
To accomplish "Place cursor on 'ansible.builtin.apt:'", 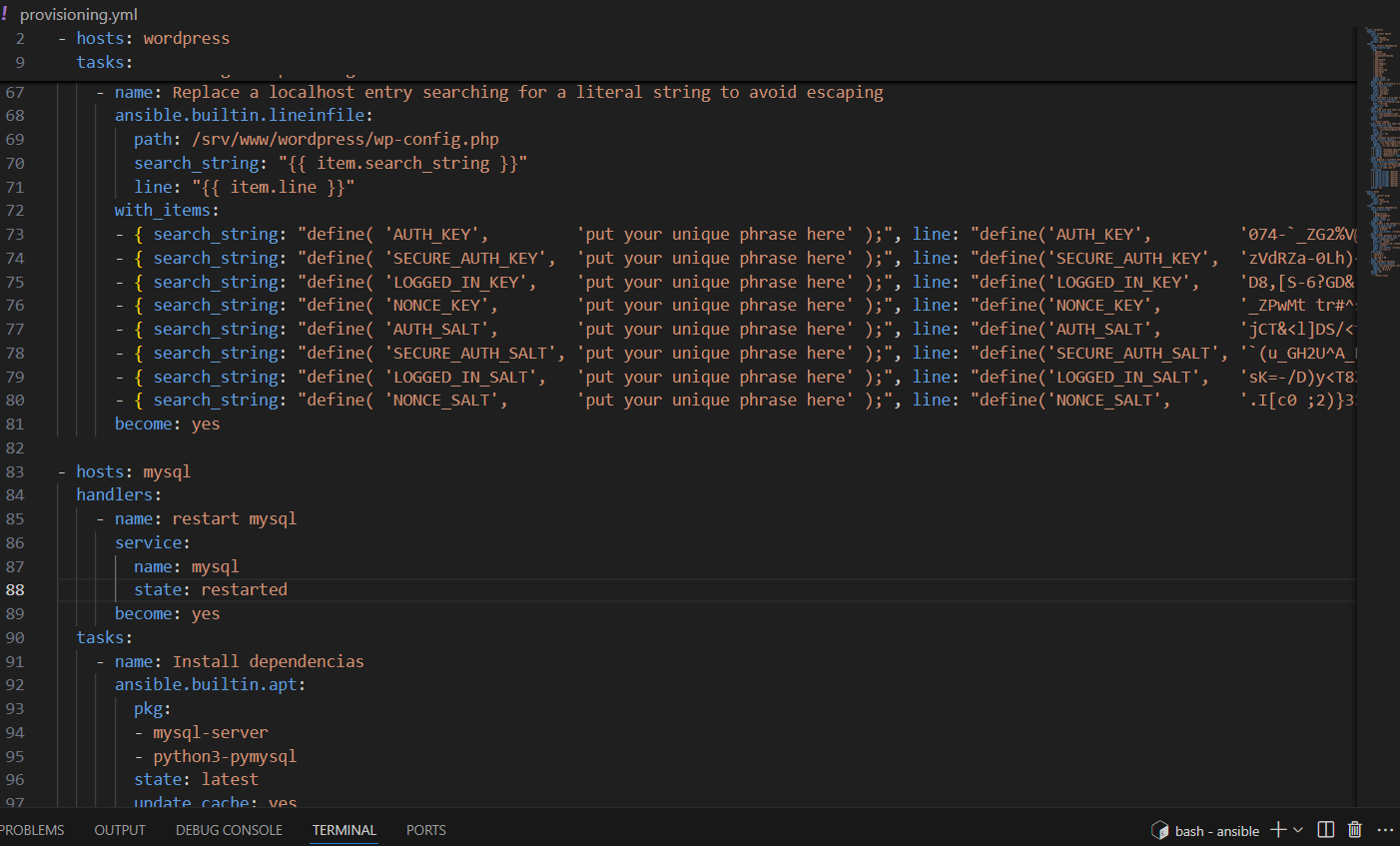I will coord(210,684).
